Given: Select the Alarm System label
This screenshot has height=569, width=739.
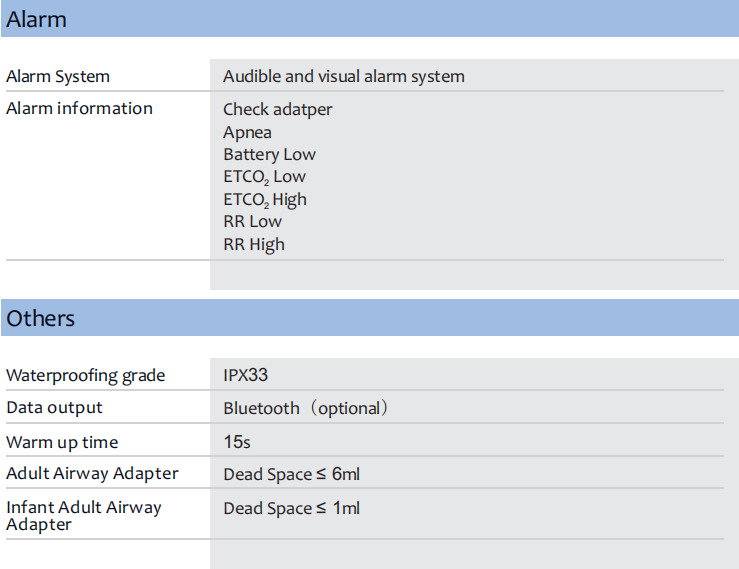Looking at the screenshot, I should pos(58,76).
